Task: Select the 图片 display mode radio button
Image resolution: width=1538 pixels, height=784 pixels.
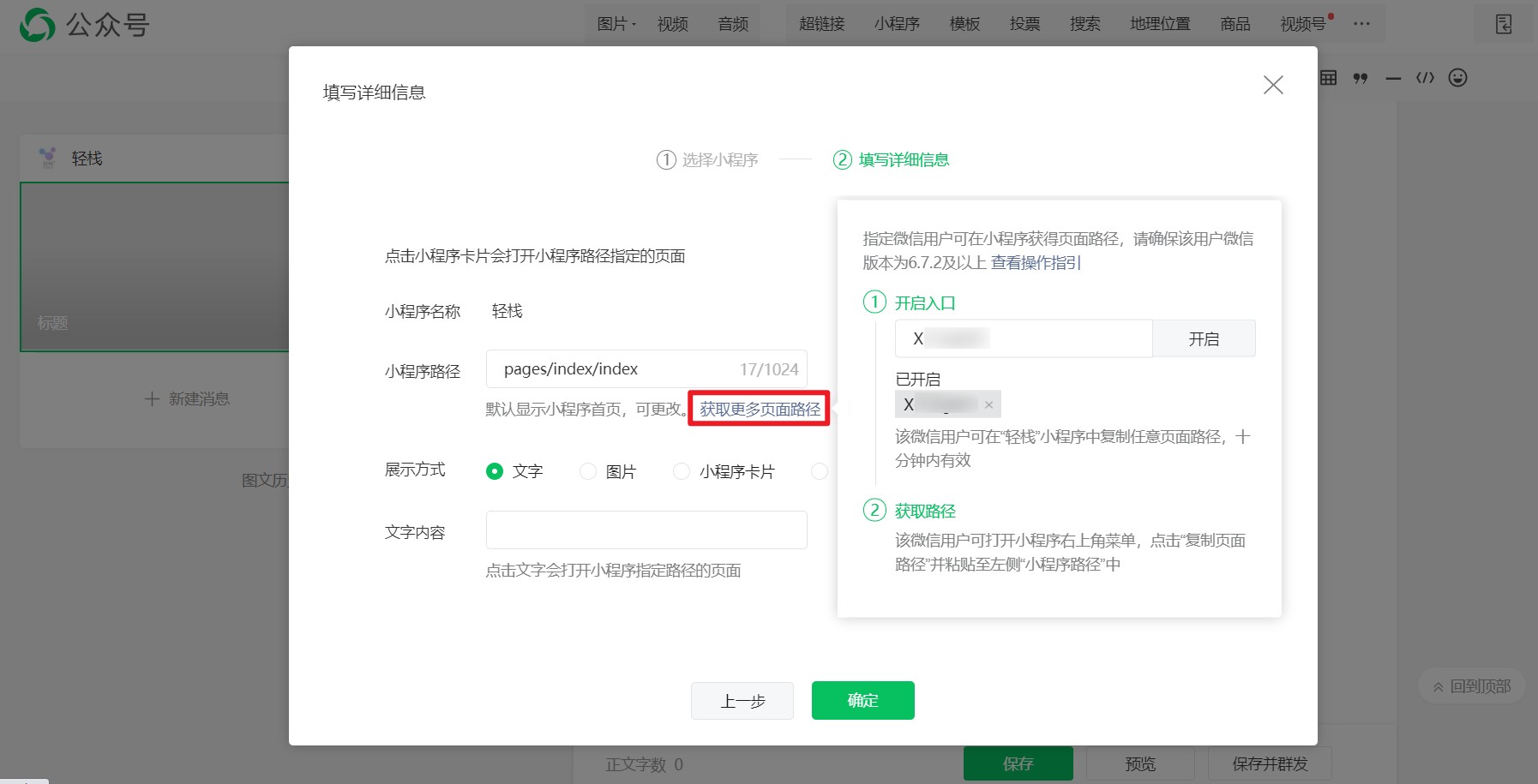Action: point(588,470)
